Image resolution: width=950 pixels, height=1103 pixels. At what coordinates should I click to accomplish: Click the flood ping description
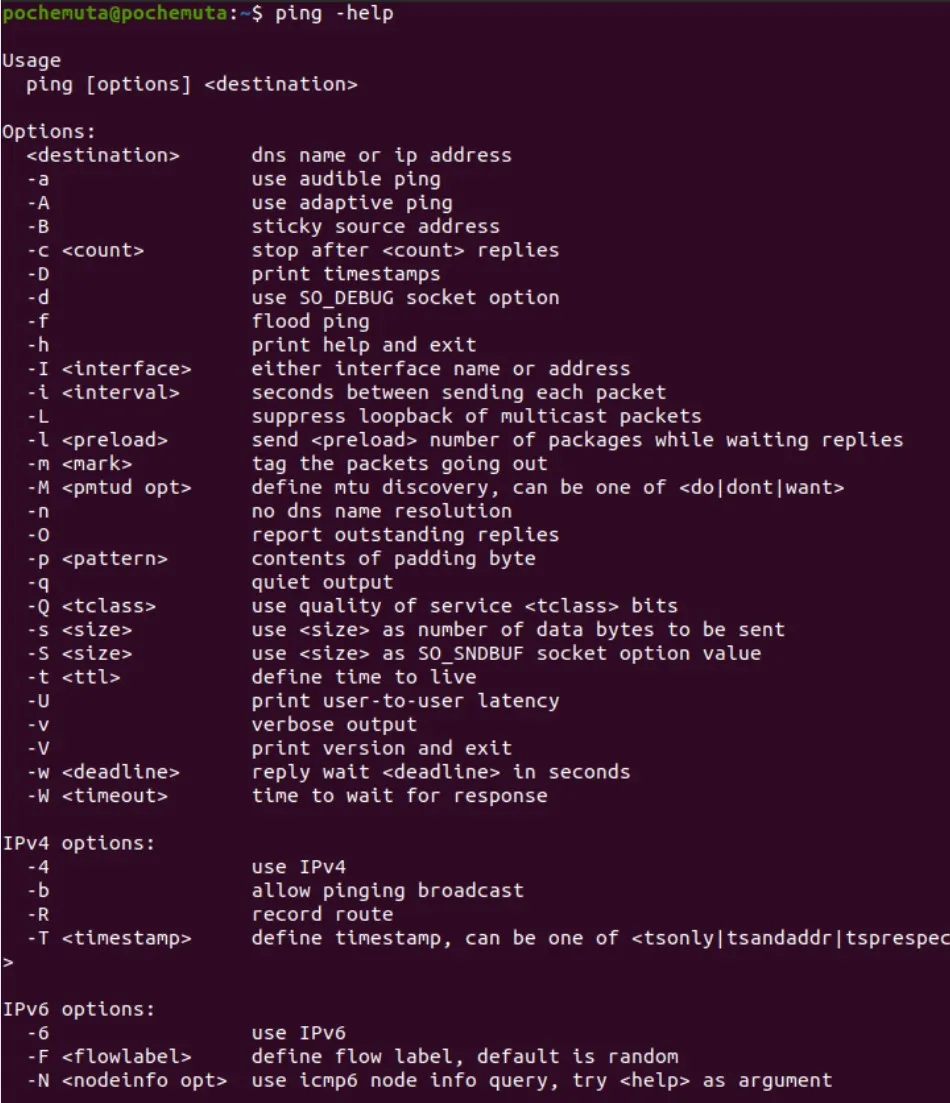[310, 321]
